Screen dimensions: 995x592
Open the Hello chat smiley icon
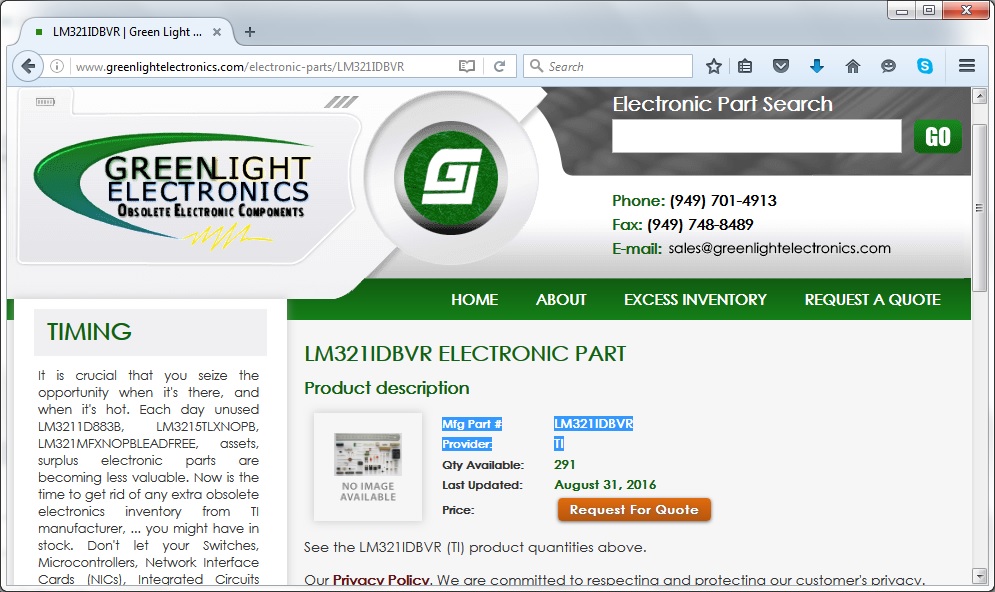(x=888, y=66)
